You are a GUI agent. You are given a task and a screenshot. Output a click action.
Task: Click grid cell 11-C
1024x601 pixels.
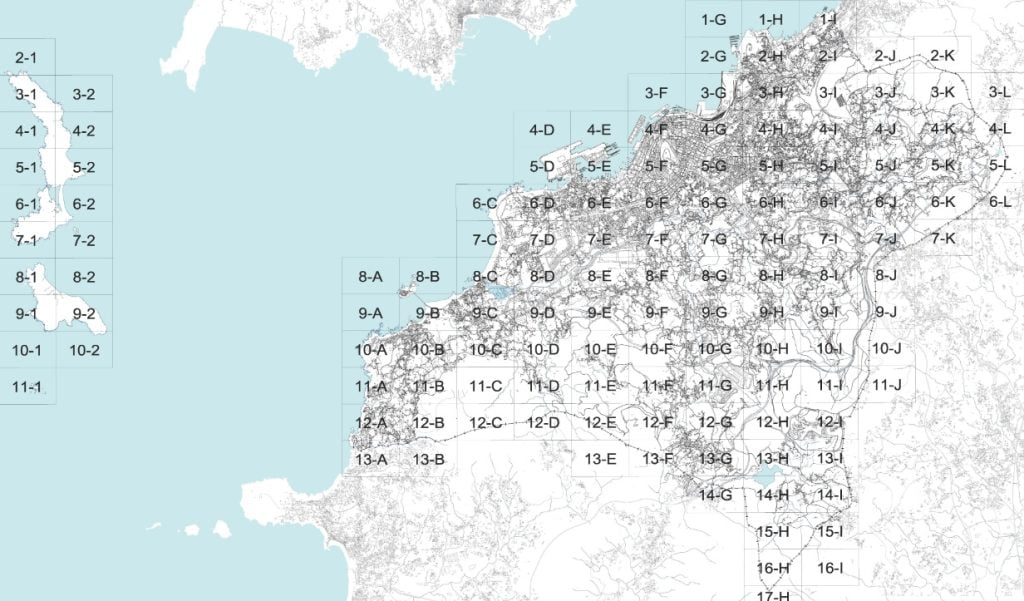pyautogui.click(x=485, y=386)
